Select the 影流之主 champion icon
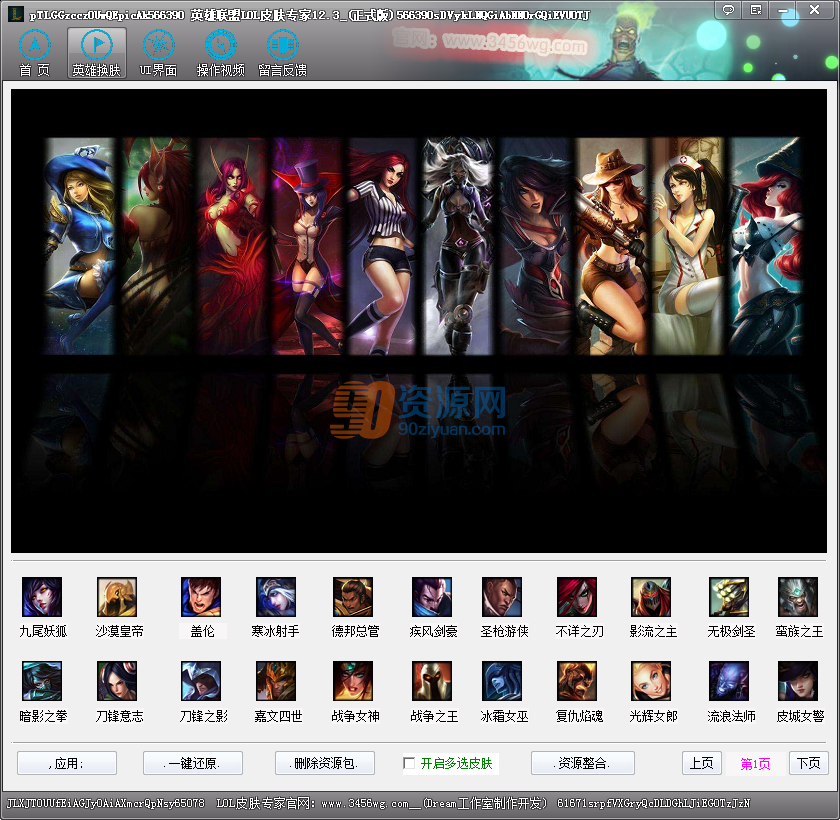 [651, 597]
